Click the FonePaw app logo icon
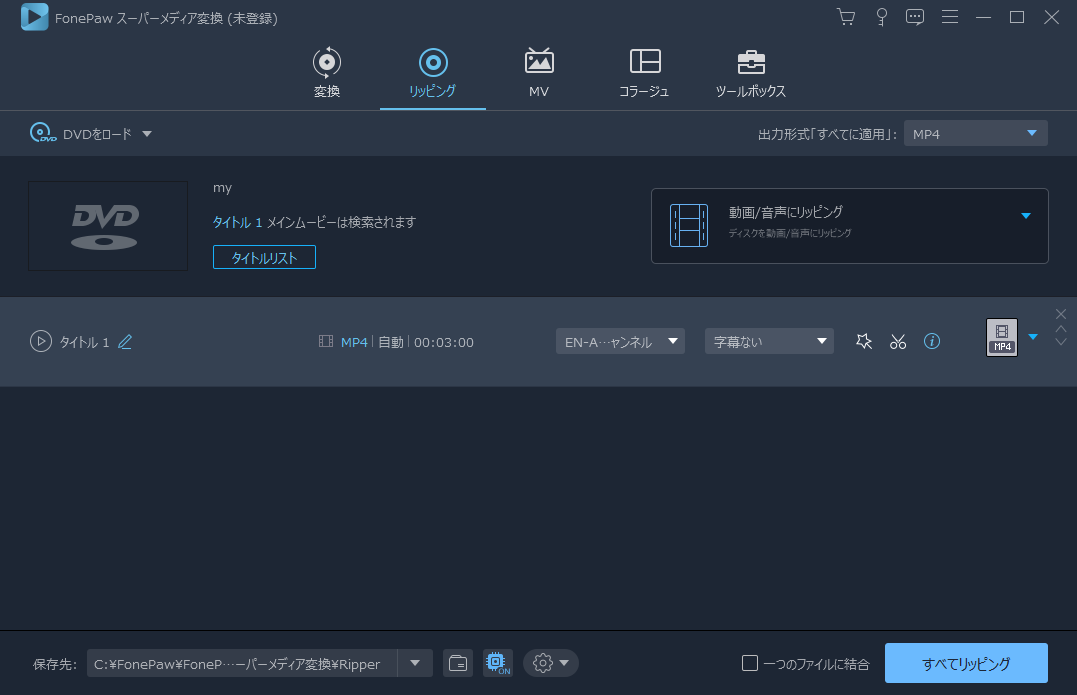Viewport: 1077px width, 695px height. [34, 17]
